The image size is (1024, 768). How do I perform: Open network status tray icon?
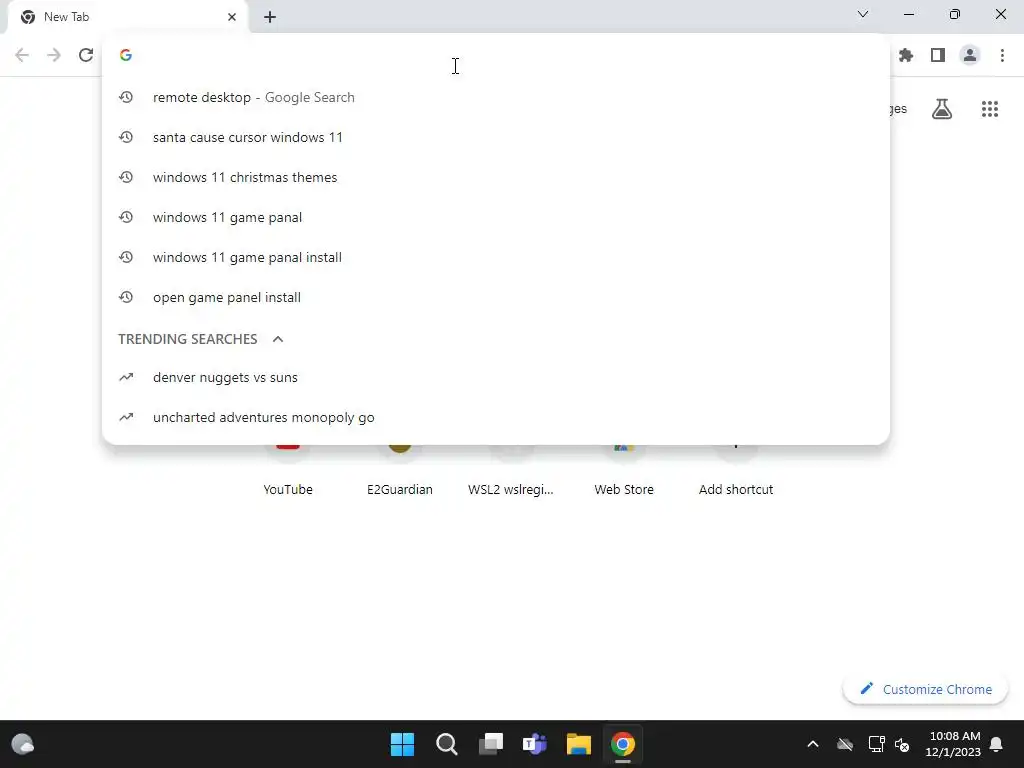[x=876, y=744]
